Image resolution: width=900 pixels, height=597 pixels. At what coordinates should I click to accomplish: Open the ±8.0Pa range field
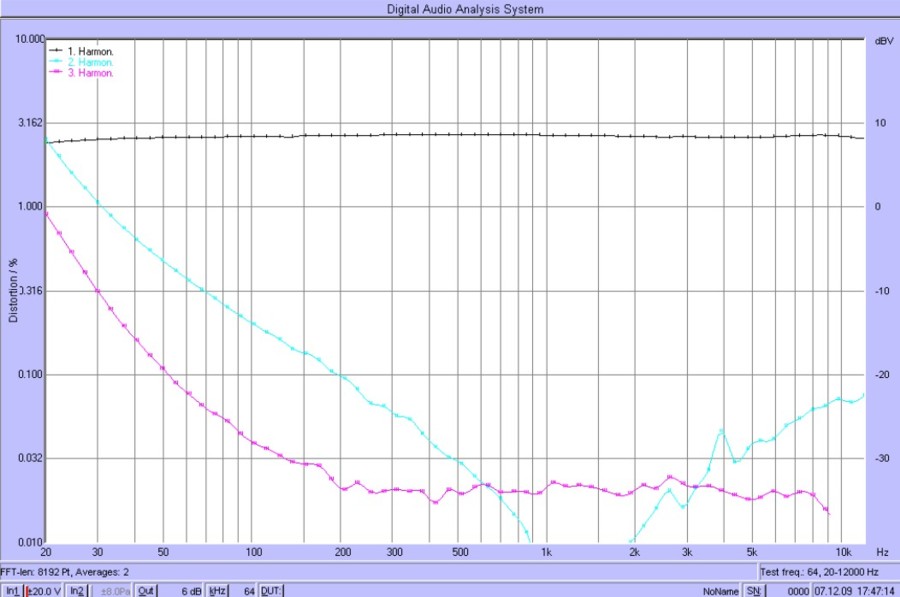pos(113,590)
